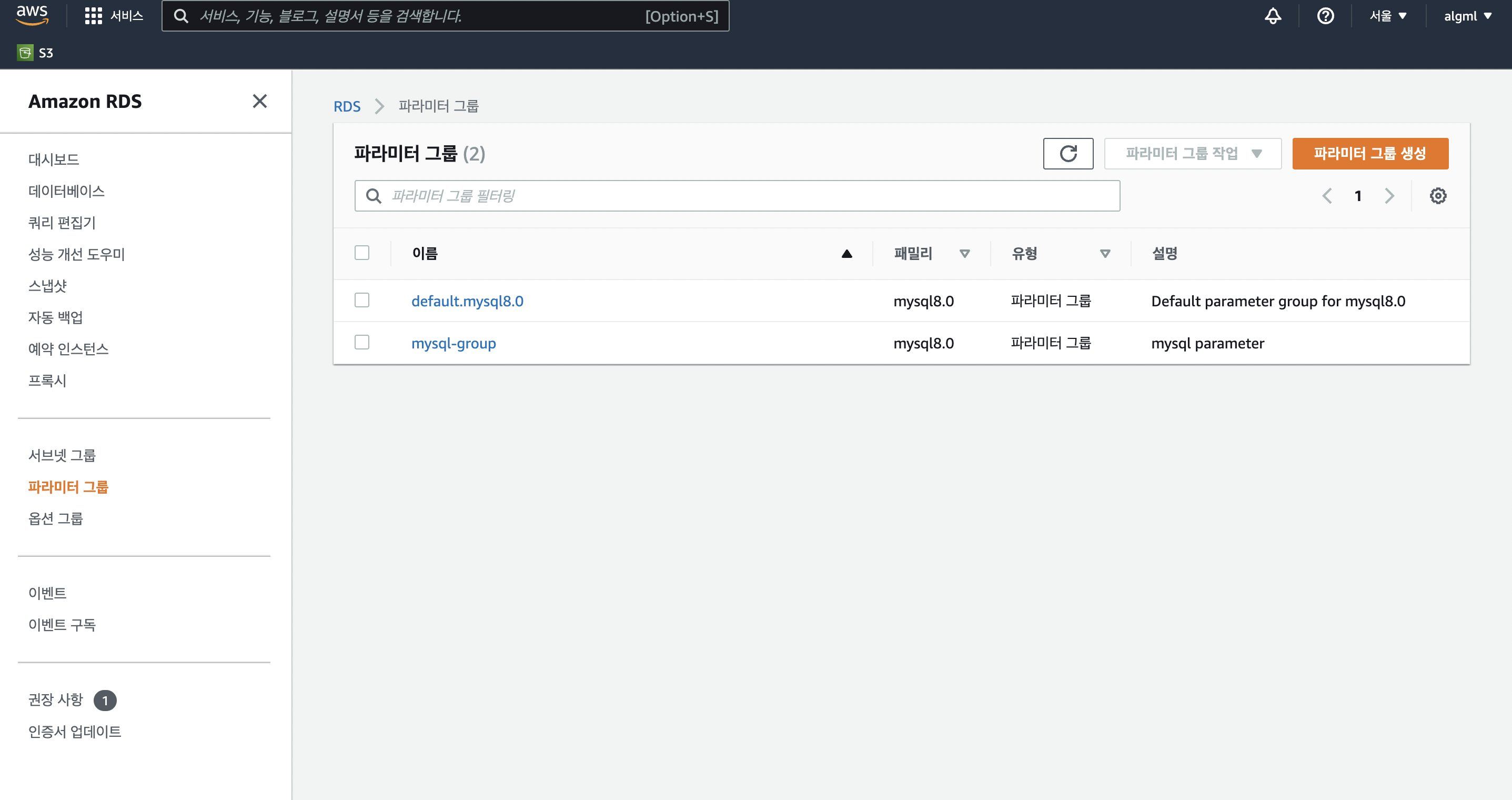Click the 설명 column header
Image resolution: width=1512 pixels, height=800 pixels.
[1165, 253]
